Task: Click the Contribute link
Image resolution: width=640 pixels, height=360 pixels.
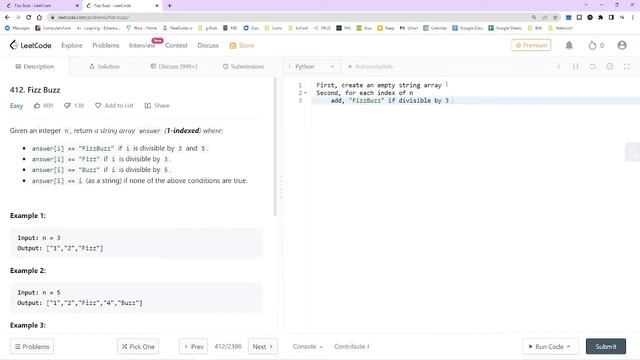Action: (x=351, y=347)
